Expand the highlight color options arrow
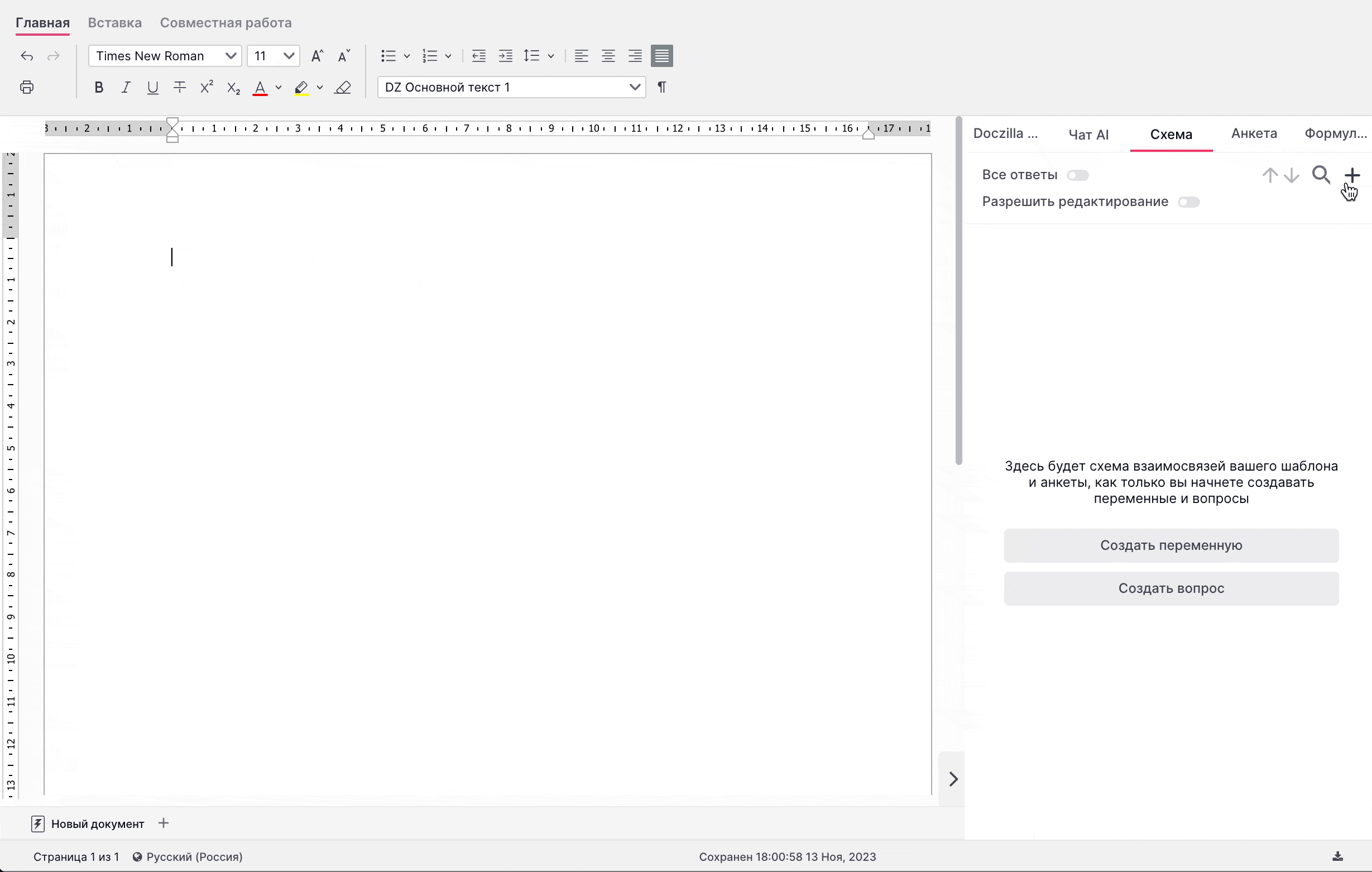Screen dimensions: 1372x872 pos(320,87)
